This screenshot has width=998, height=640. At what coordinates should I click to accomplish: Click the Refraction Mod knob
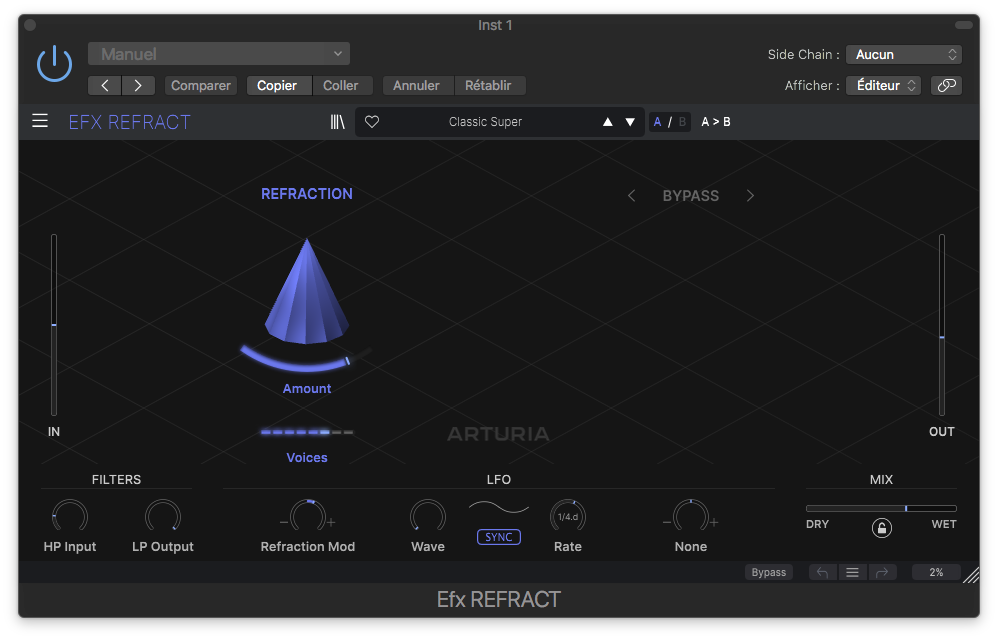[x=308, y=516]
